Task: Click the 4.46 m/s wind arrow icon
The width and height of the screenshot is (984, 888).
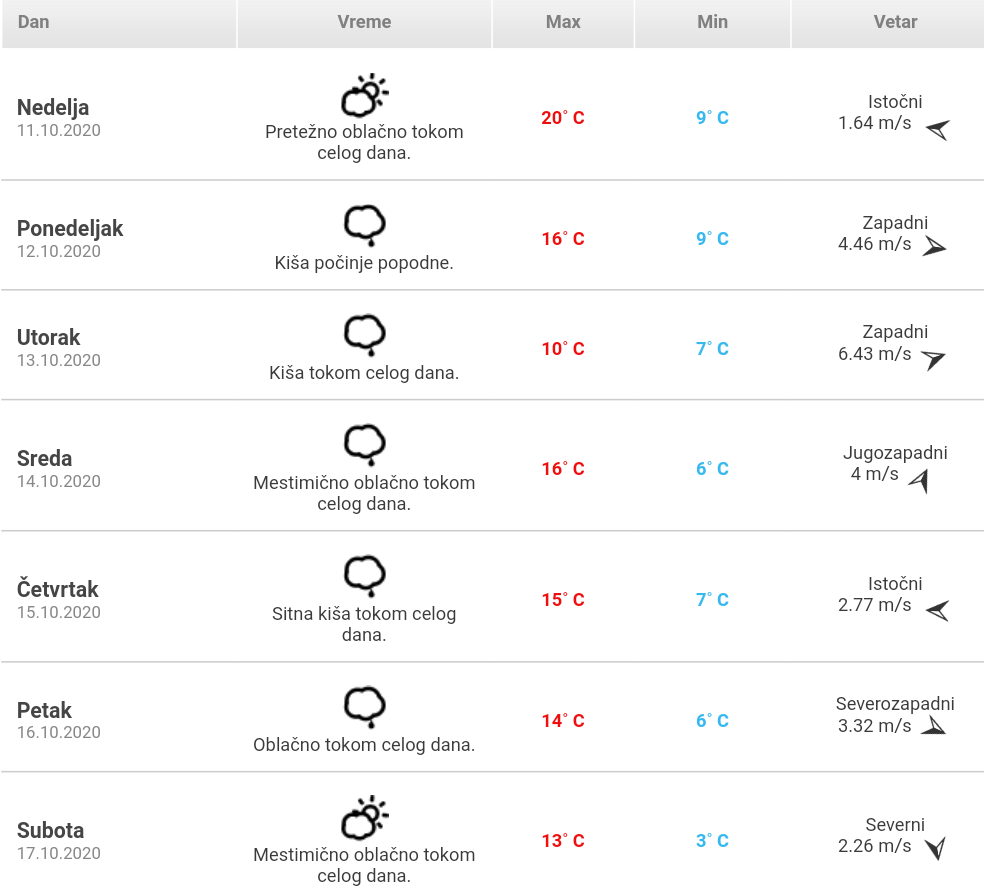Action: click(x=934, y=247)
